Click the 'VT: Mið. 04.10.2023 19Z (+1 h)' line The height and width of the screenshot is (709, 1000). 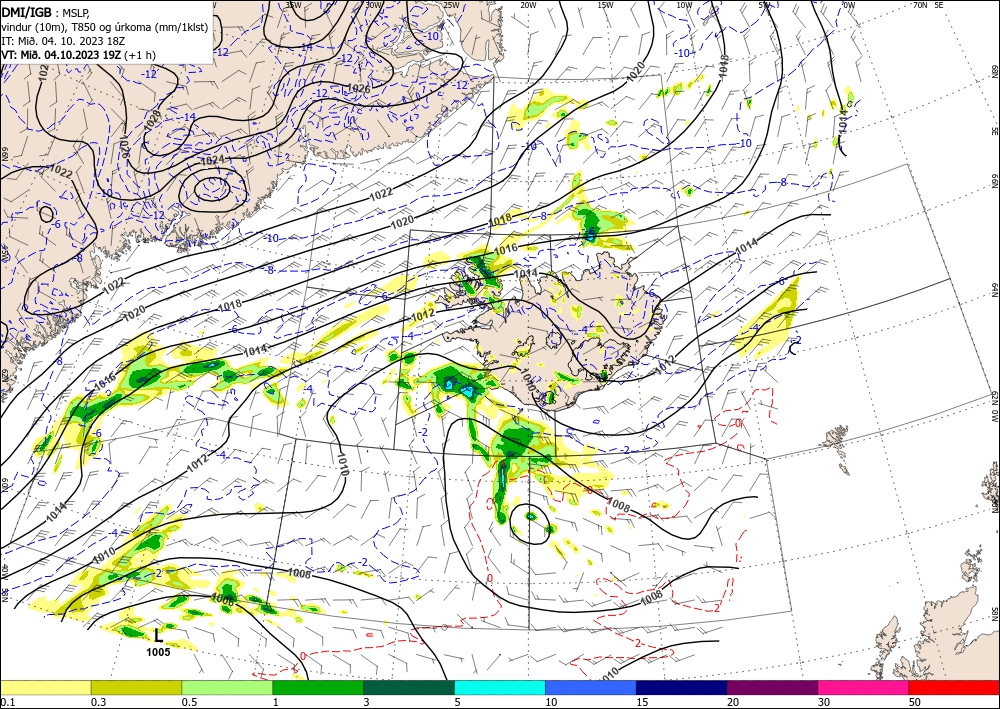pos(78,54)
